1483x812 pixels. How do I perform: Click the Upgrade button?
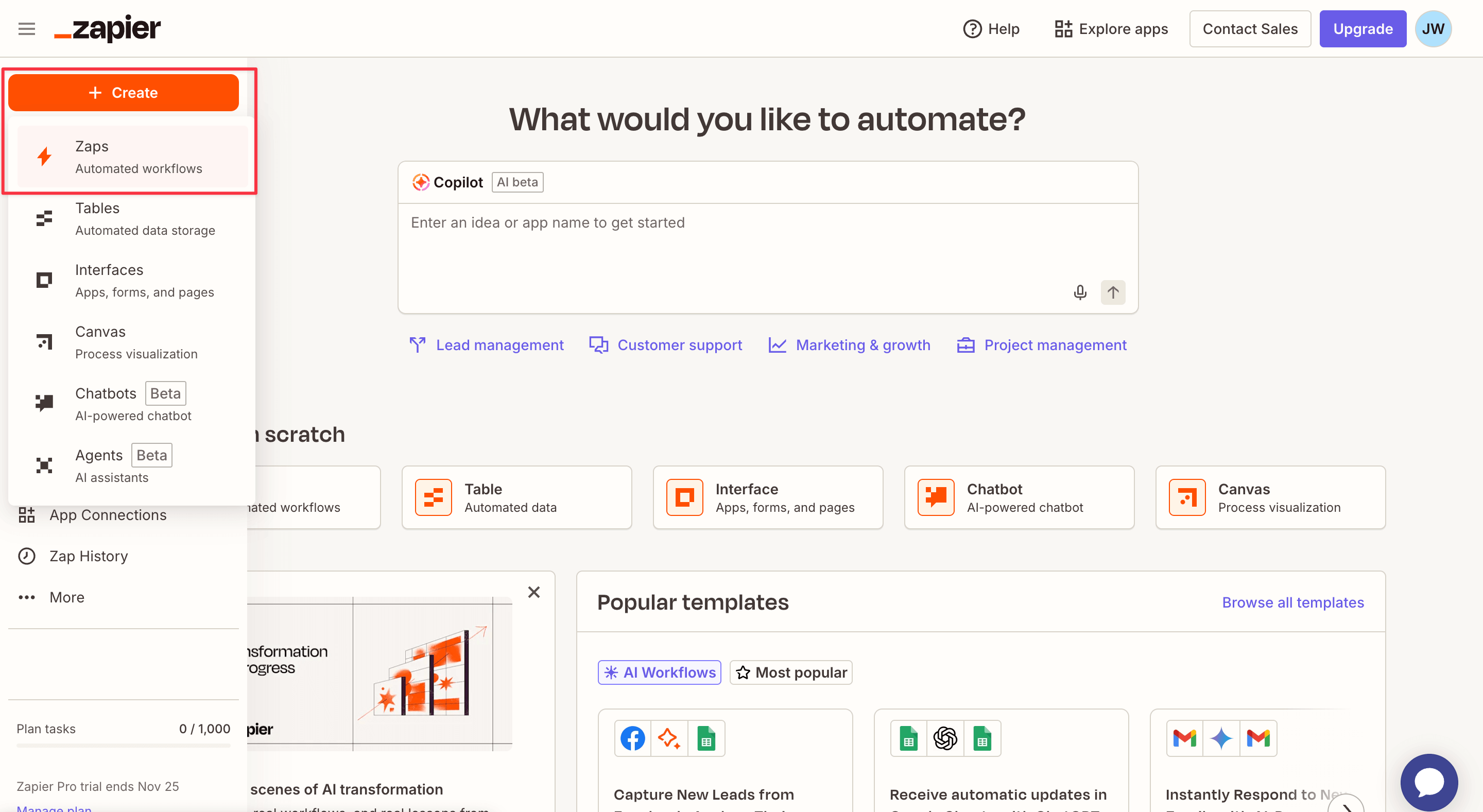coord(1362,29)
